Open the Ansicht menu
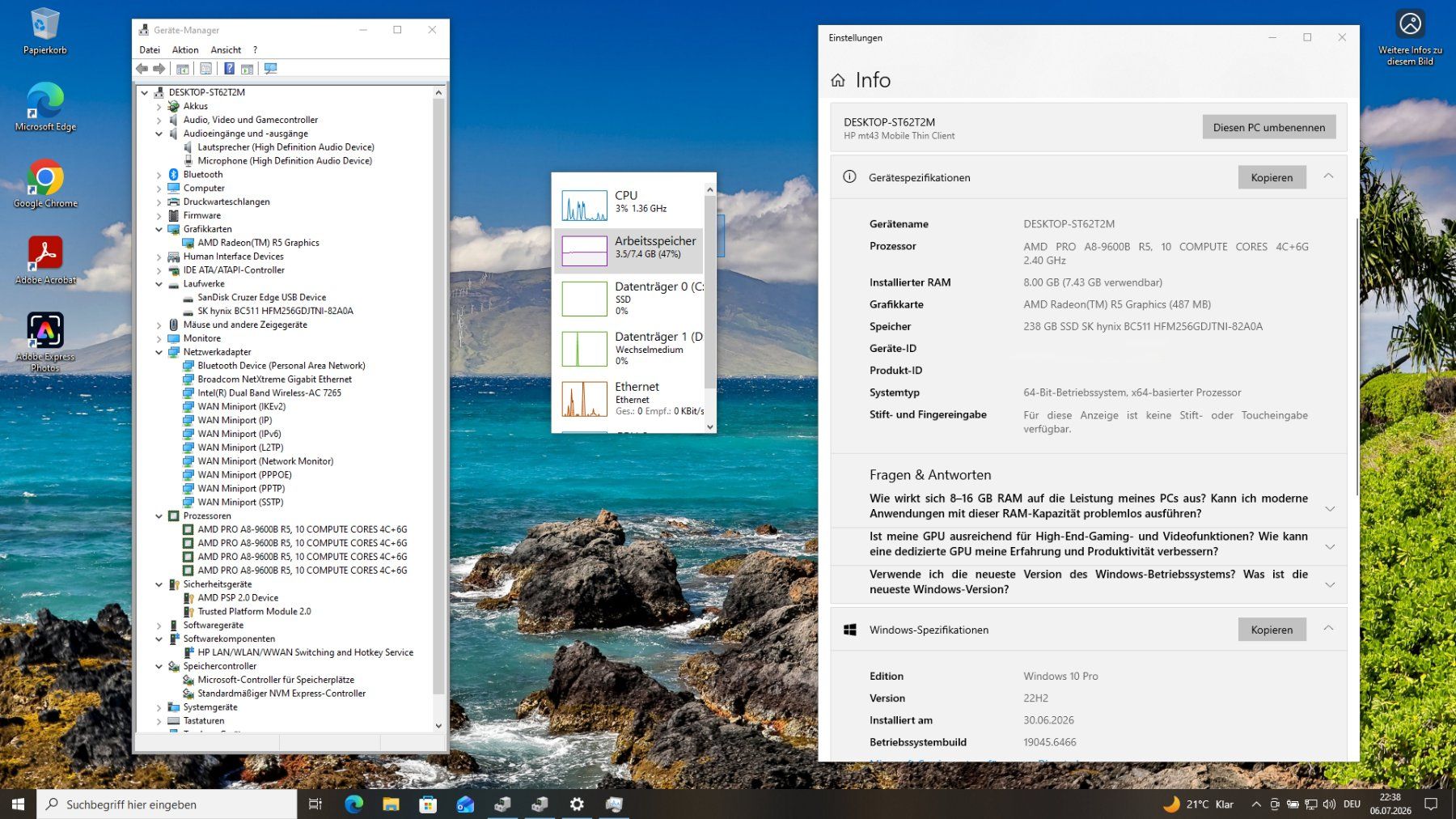 coord(226,50)
